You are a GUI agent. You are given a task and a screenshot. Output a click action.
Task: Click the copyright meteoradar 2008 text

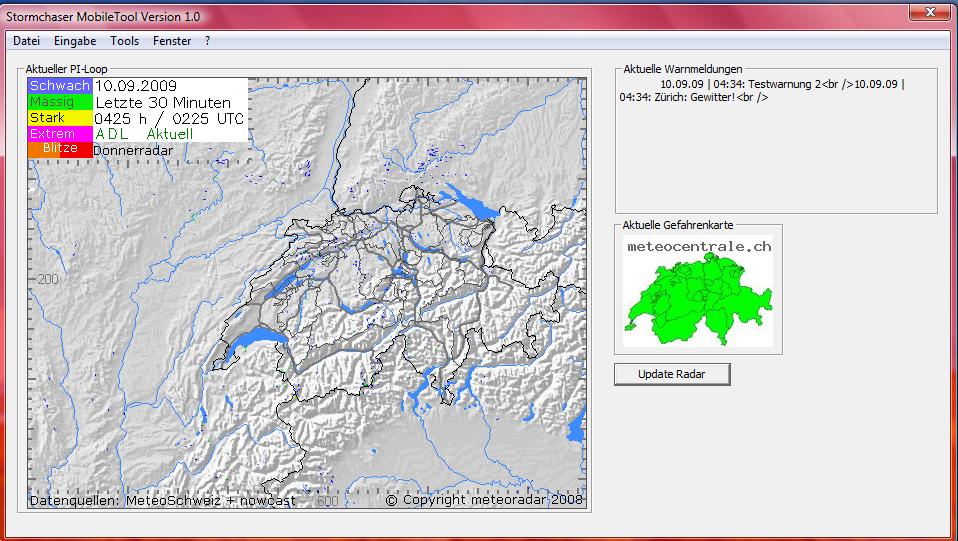point(484,500)
